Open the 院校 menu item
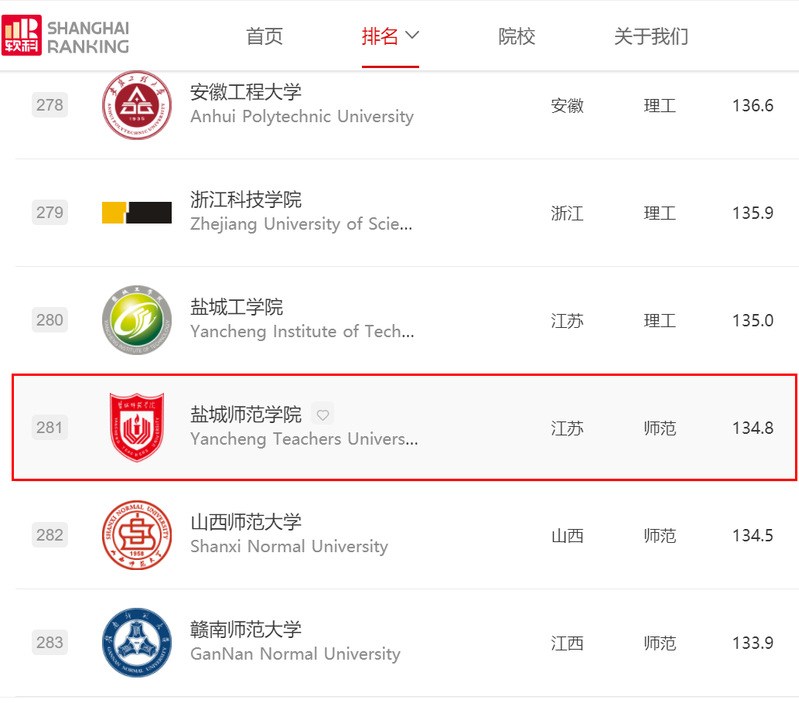799x703 pixels. [x=517, y=37]
